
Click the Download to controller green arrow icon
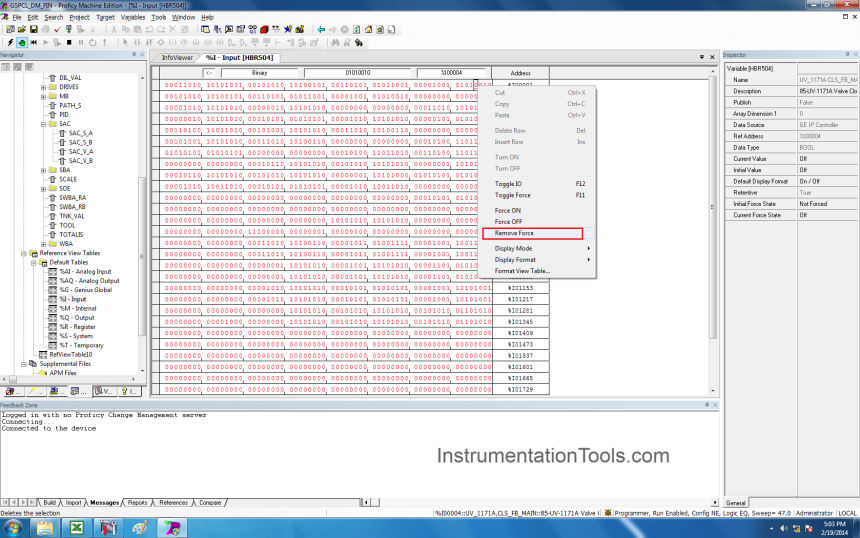(69, 29)
